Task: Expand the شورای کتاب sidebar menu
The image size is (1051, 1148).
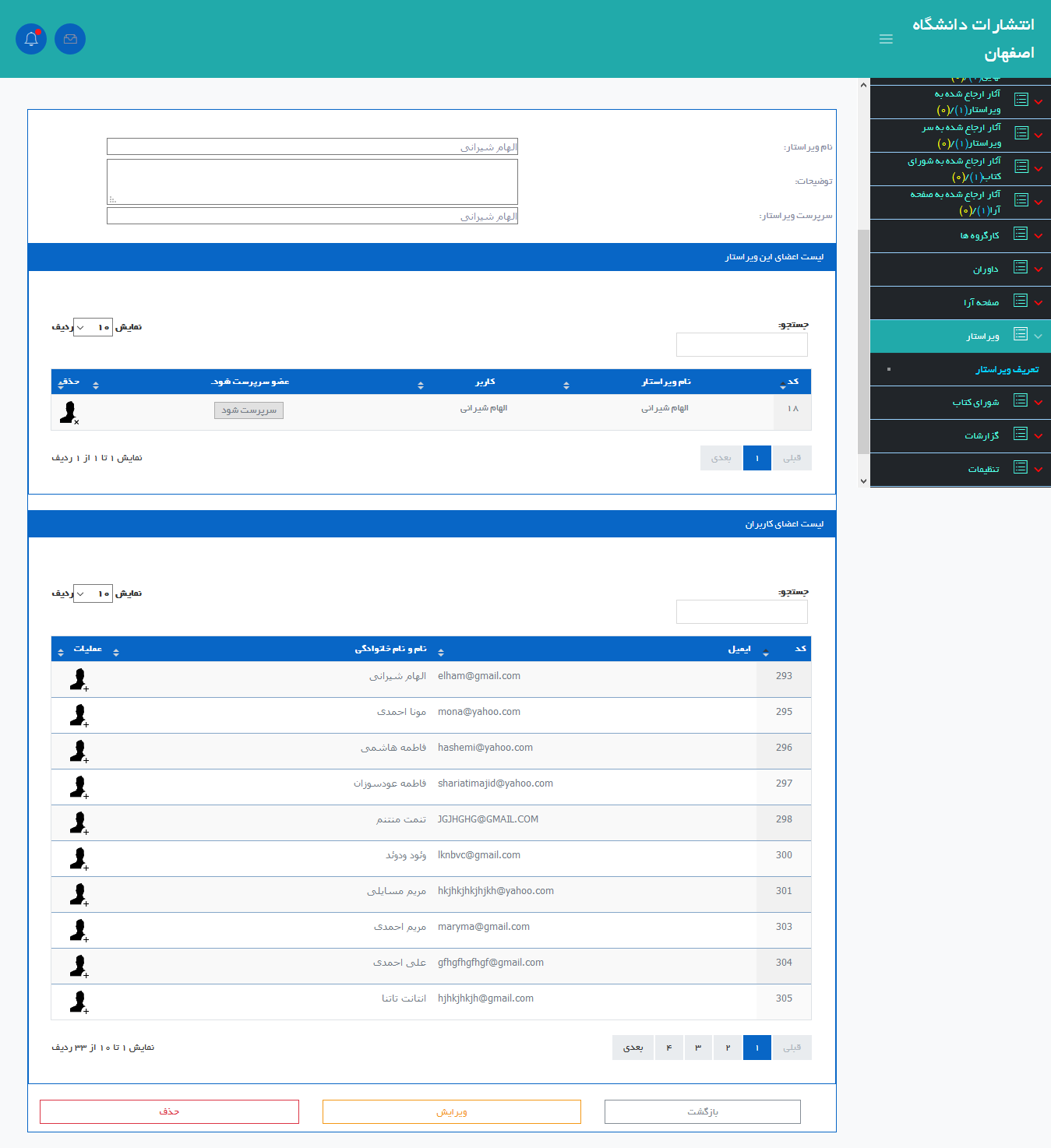Action: click(x=975, y=403)
